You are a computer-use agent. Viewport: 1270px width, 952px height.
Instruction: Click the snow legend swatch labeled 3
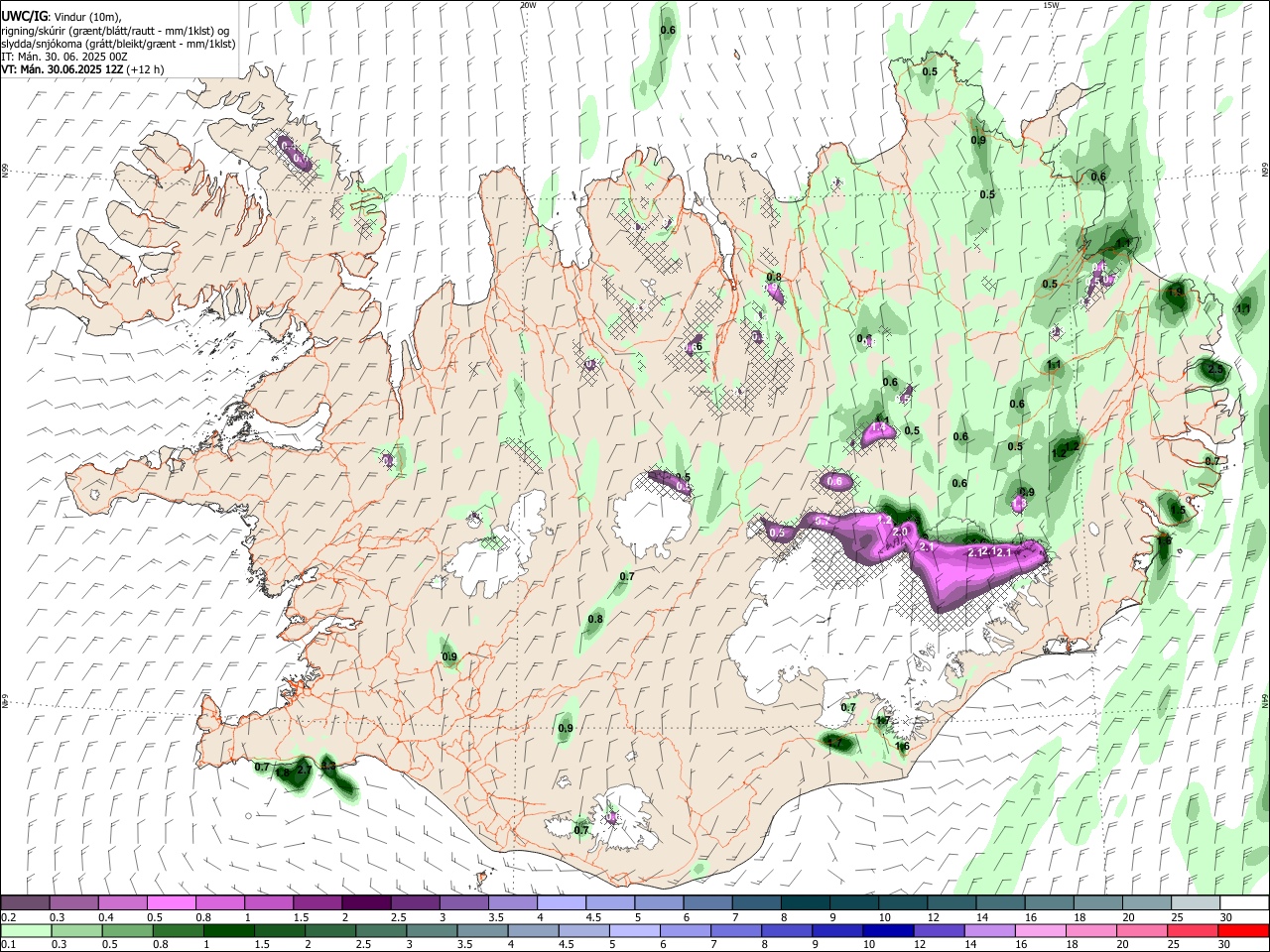click(x=463, y=903)
